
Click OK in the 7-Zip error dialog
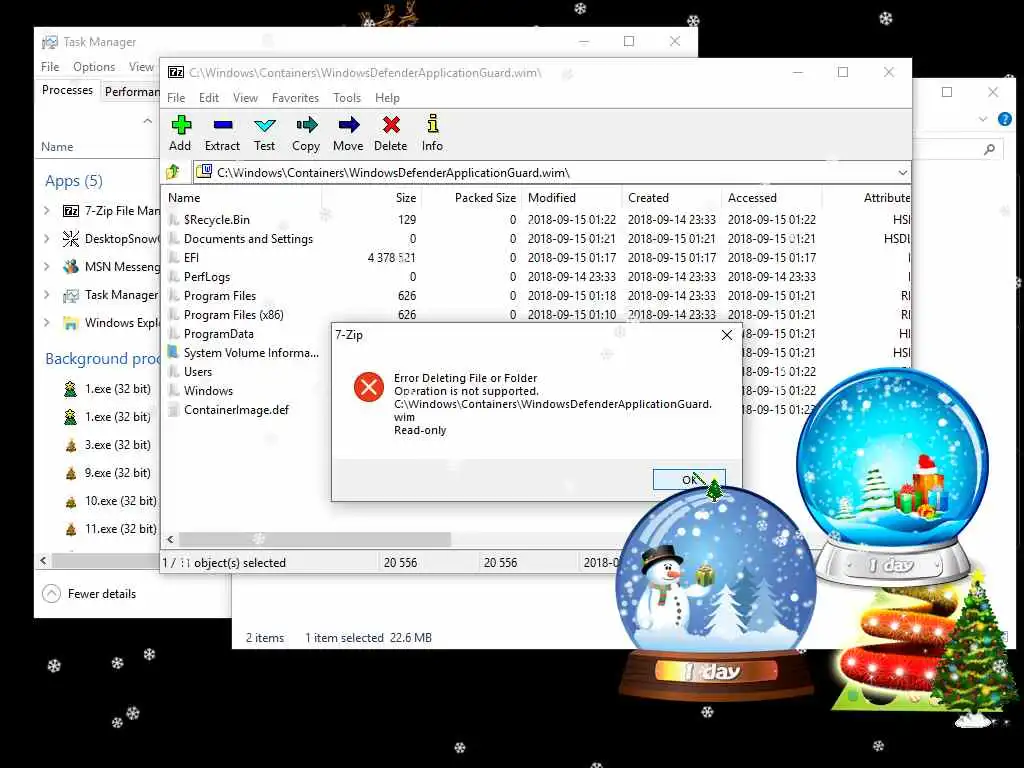(689, 479)
